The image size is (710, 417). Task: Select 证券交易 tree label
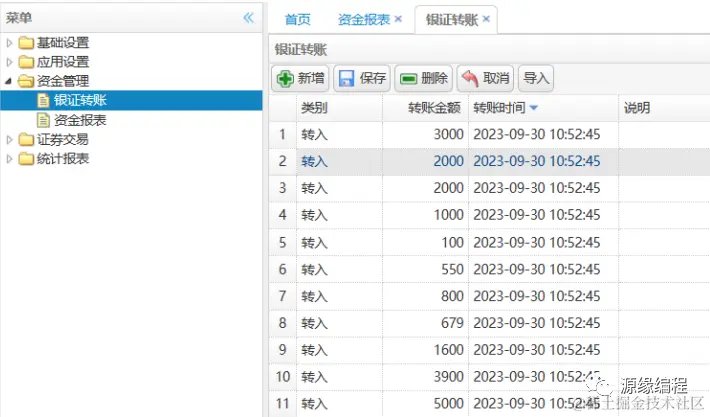(x=63, y=139)
